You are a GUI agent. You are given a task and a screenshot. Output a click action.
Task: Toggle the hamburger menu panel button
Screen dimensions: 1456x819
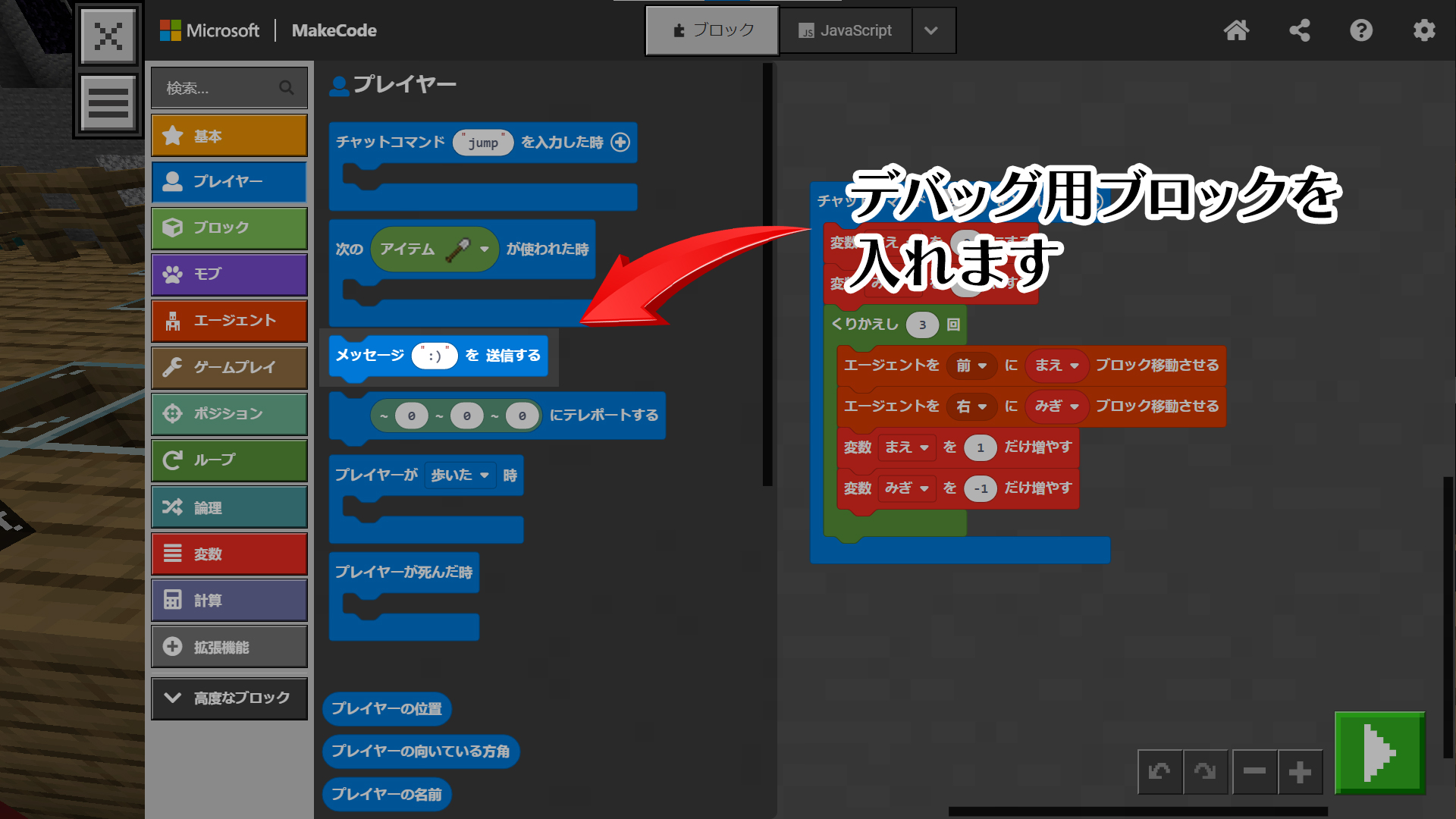tap(108, 102)
